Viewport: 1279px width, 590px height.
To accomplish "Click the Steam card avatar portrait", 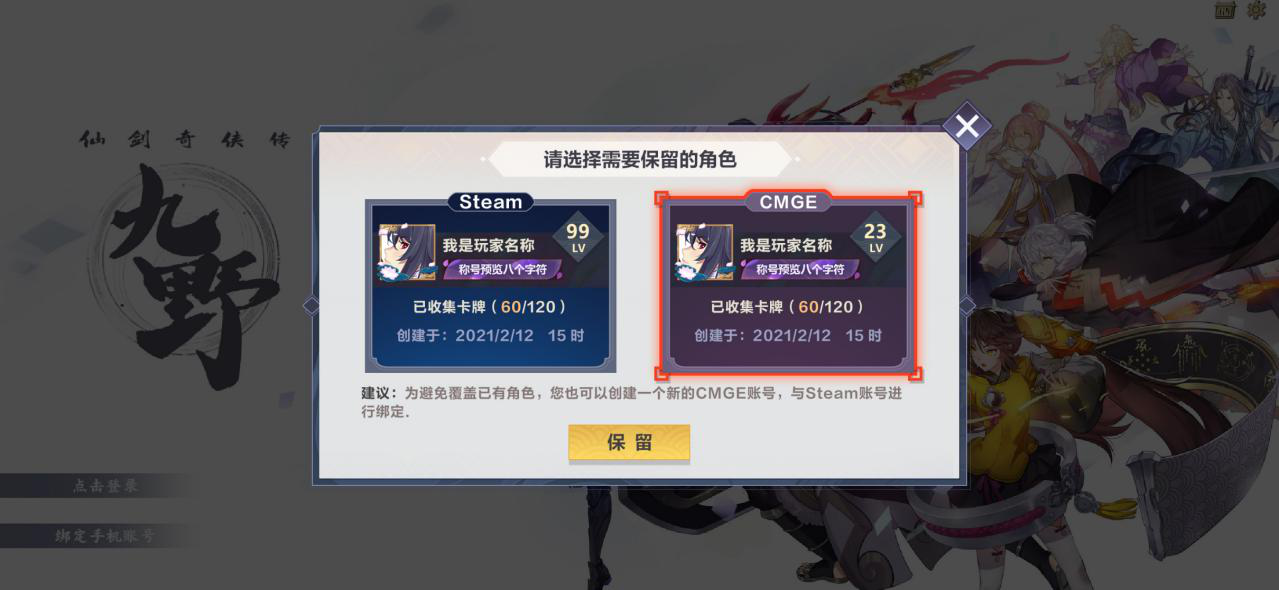I will click(407, 253).
